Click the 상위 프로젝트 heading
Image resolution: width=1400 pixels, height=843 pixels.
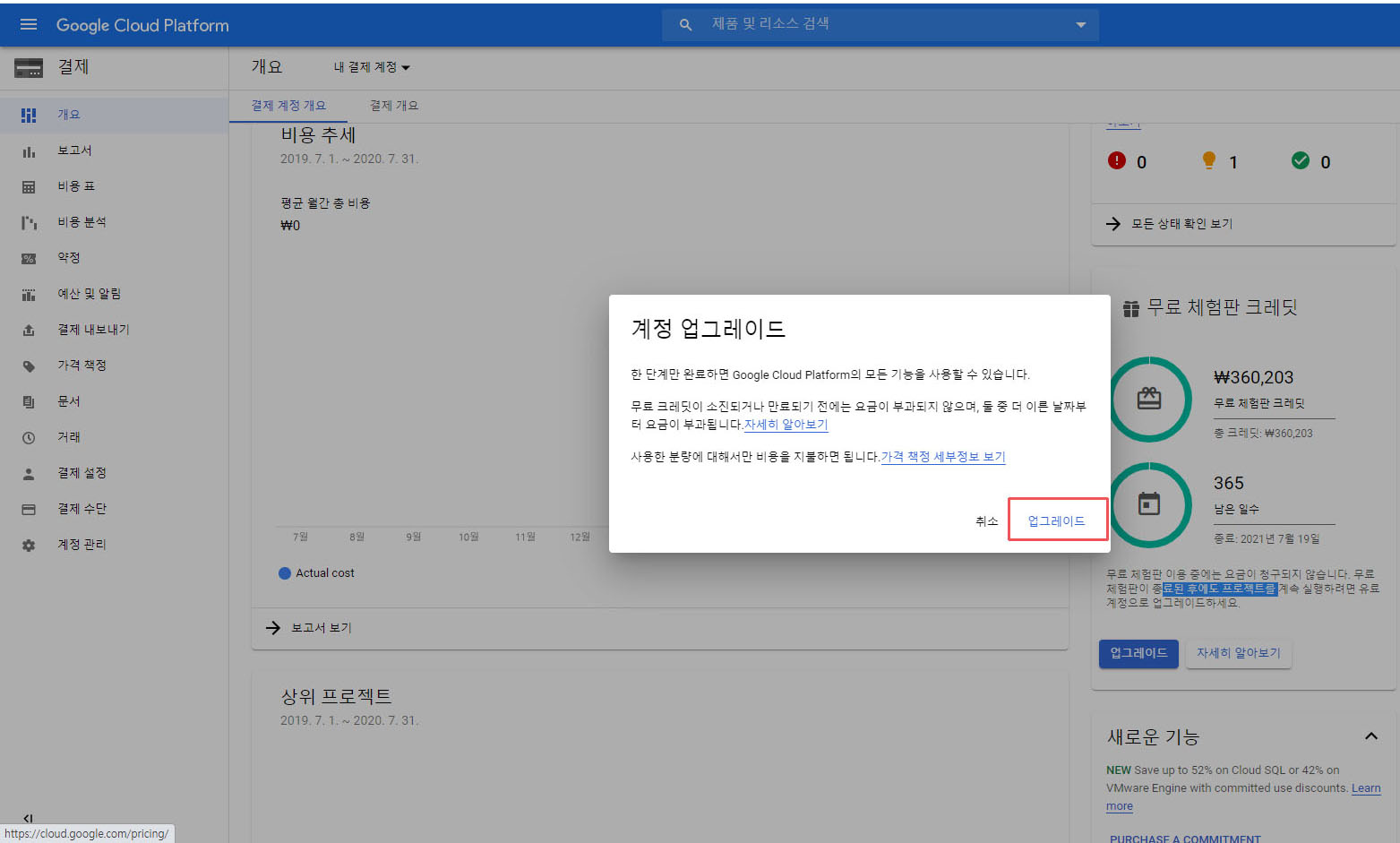(336, 696)
